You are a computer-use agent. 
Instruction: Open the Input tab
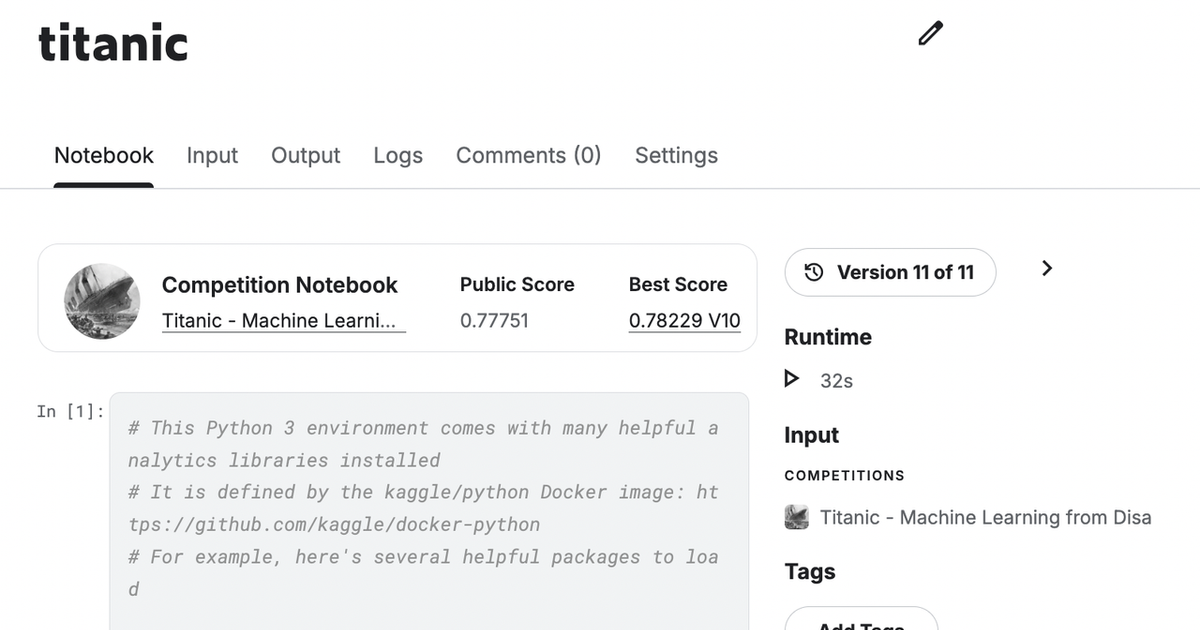pos(212,156)
